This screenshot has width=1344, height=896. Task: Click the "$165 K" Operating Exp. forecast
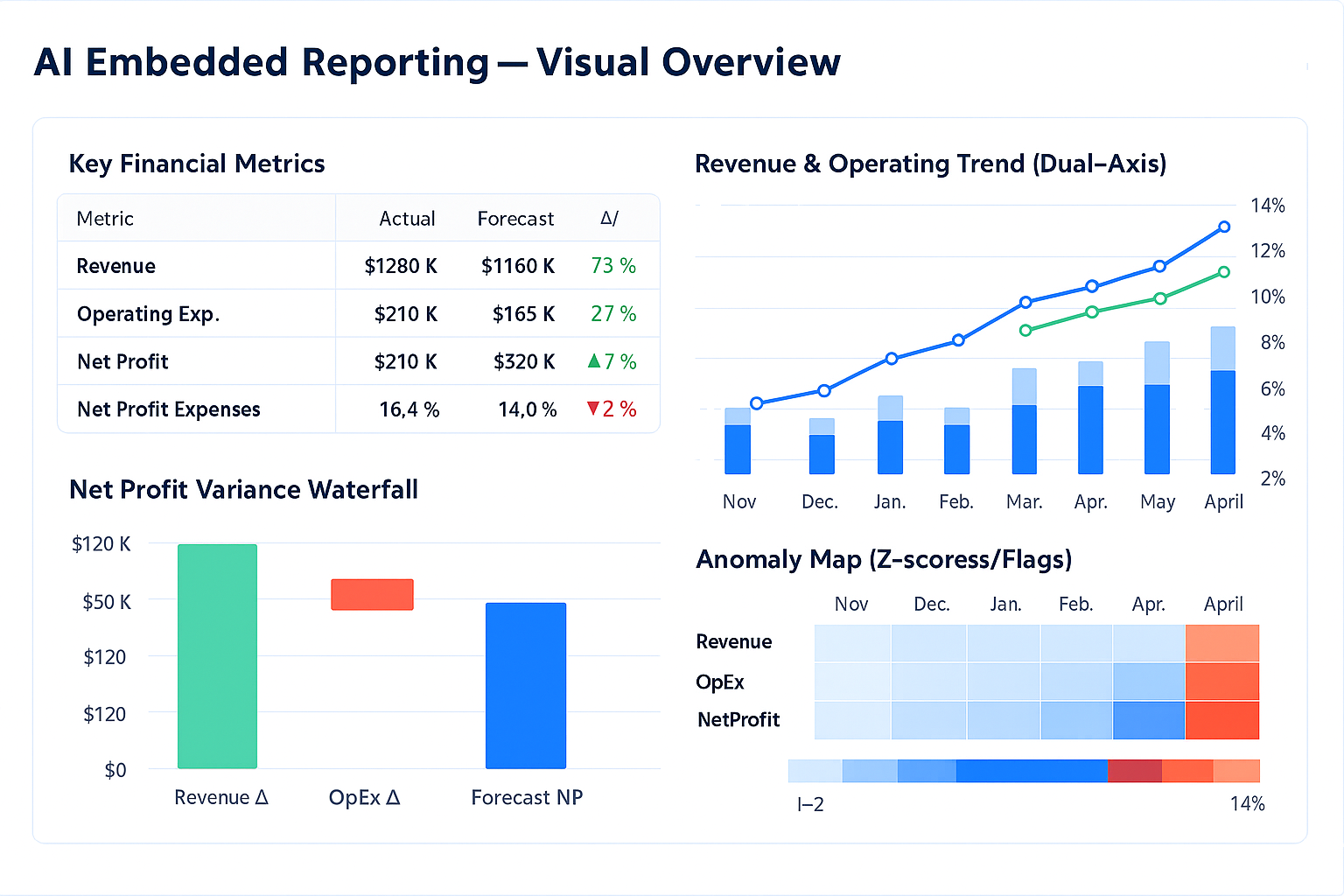point(523,314)
